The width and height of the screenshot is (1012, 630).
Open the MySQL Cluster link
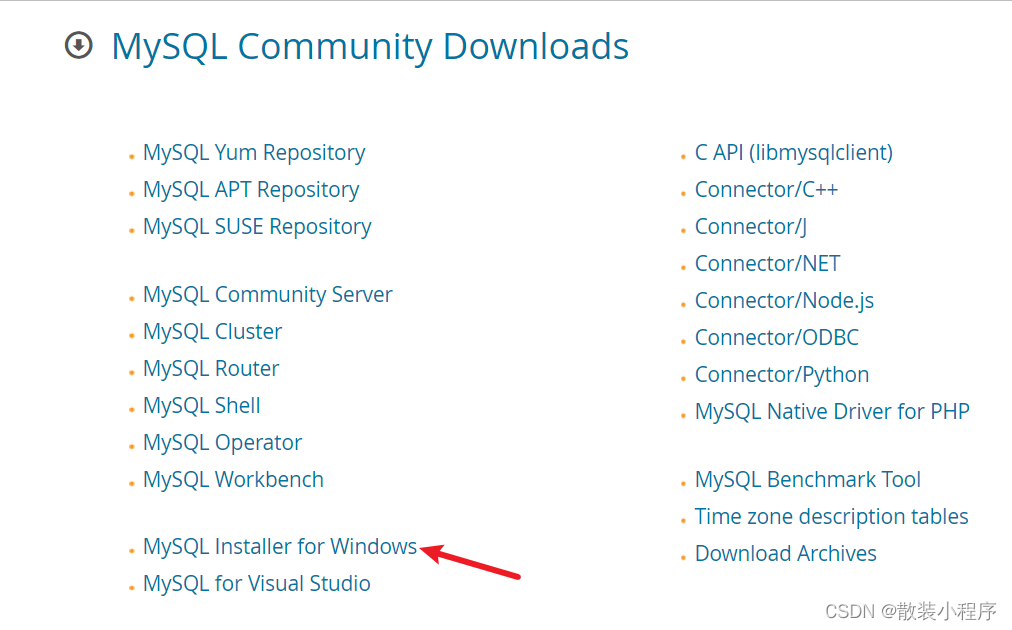click(x=213, y=332)
